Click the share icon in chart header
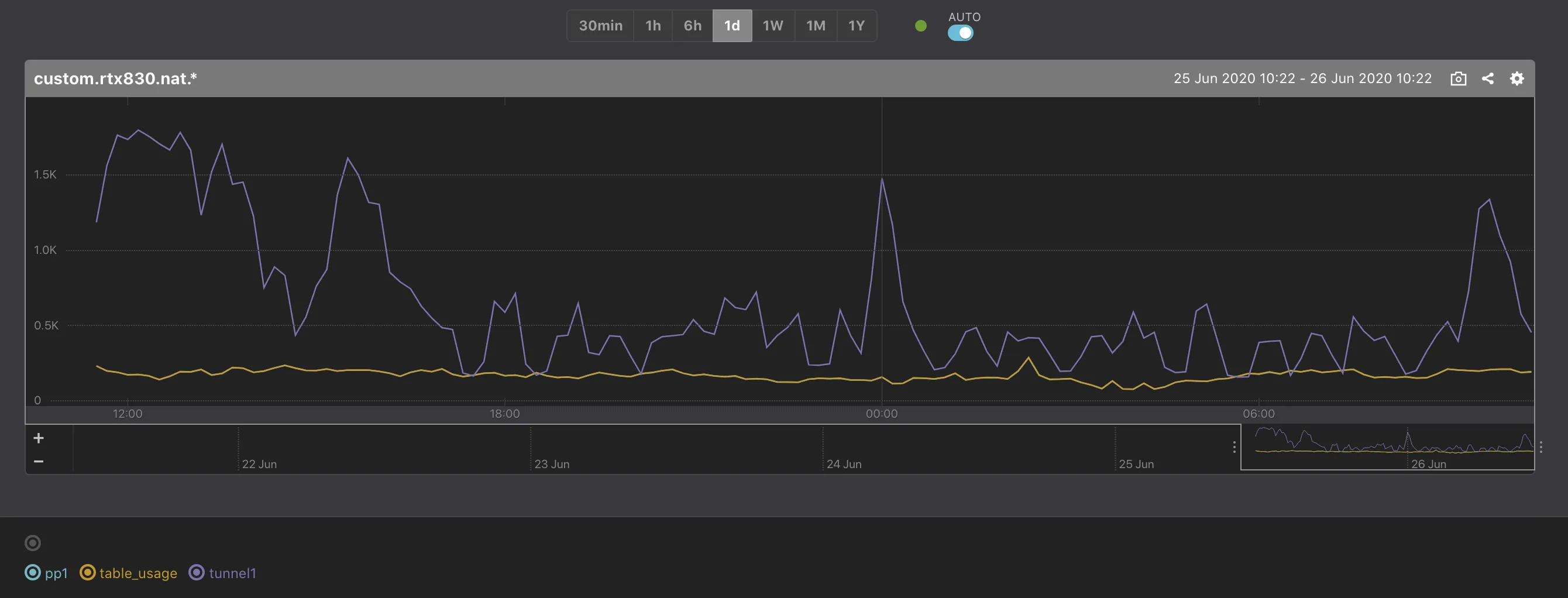1568x598 pixels. pyautogui.click(x=1487, y=78)
